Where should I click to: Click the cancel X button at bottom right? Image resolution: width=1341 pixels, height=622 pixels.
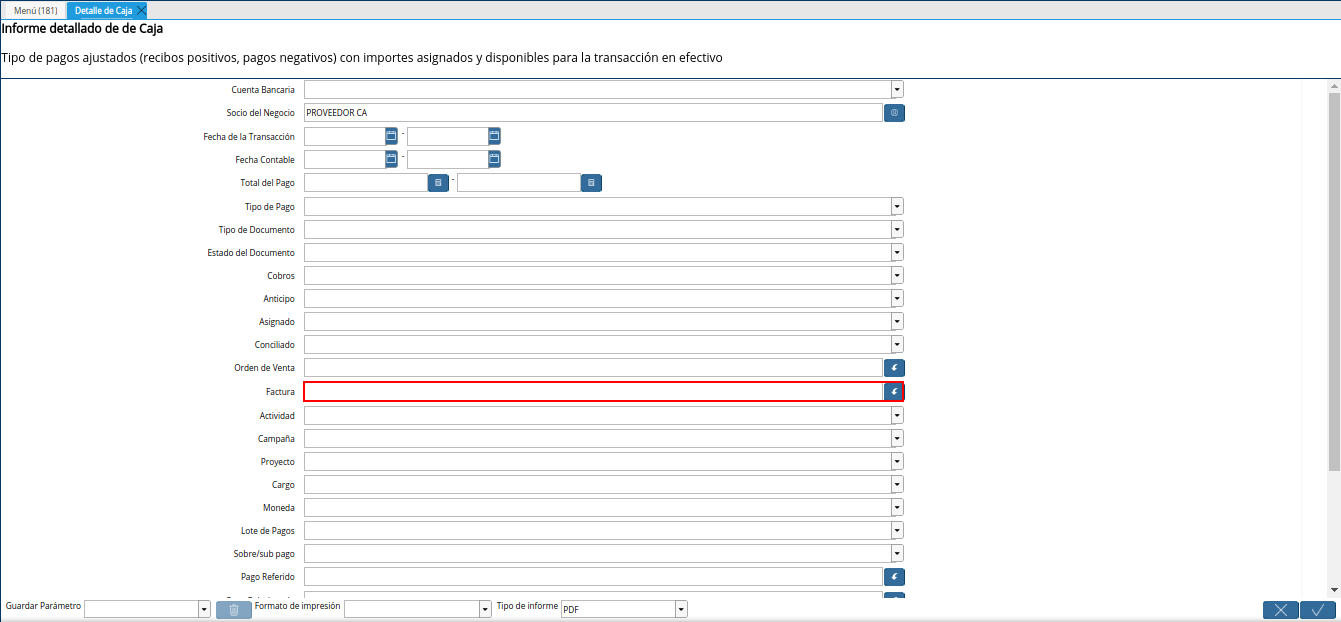pyautogui.click(x=1281, y=609)
